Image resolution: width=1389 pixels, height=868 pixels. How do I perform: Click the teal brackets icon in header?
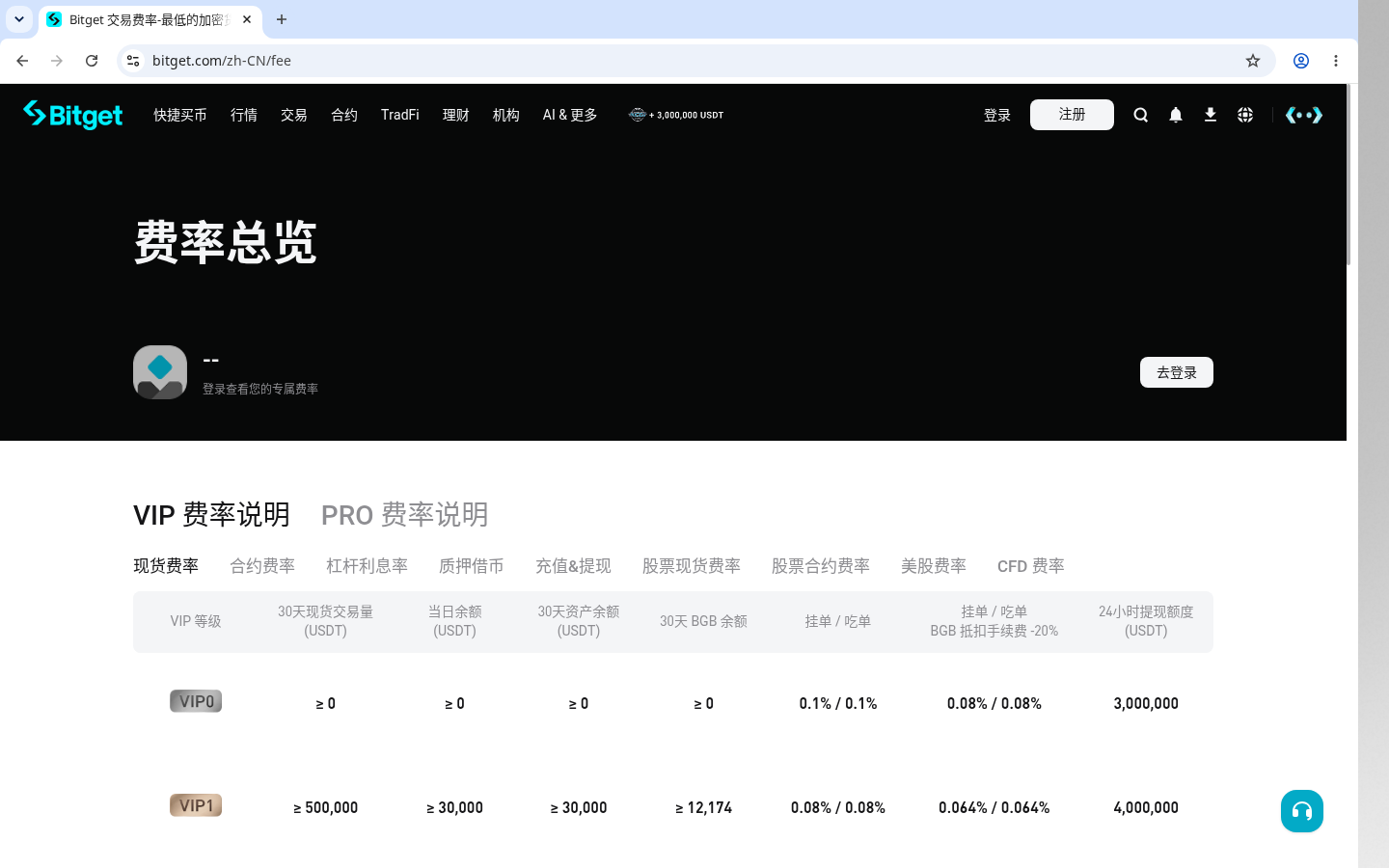point(1303,115)
